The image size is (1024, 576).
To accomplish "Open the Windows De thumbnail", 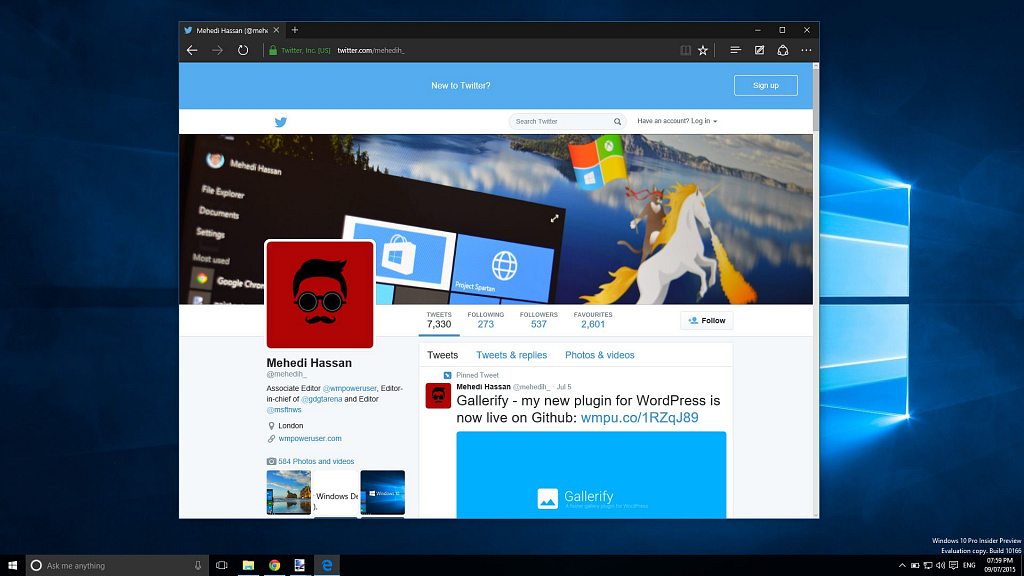I will pos(336,492).
